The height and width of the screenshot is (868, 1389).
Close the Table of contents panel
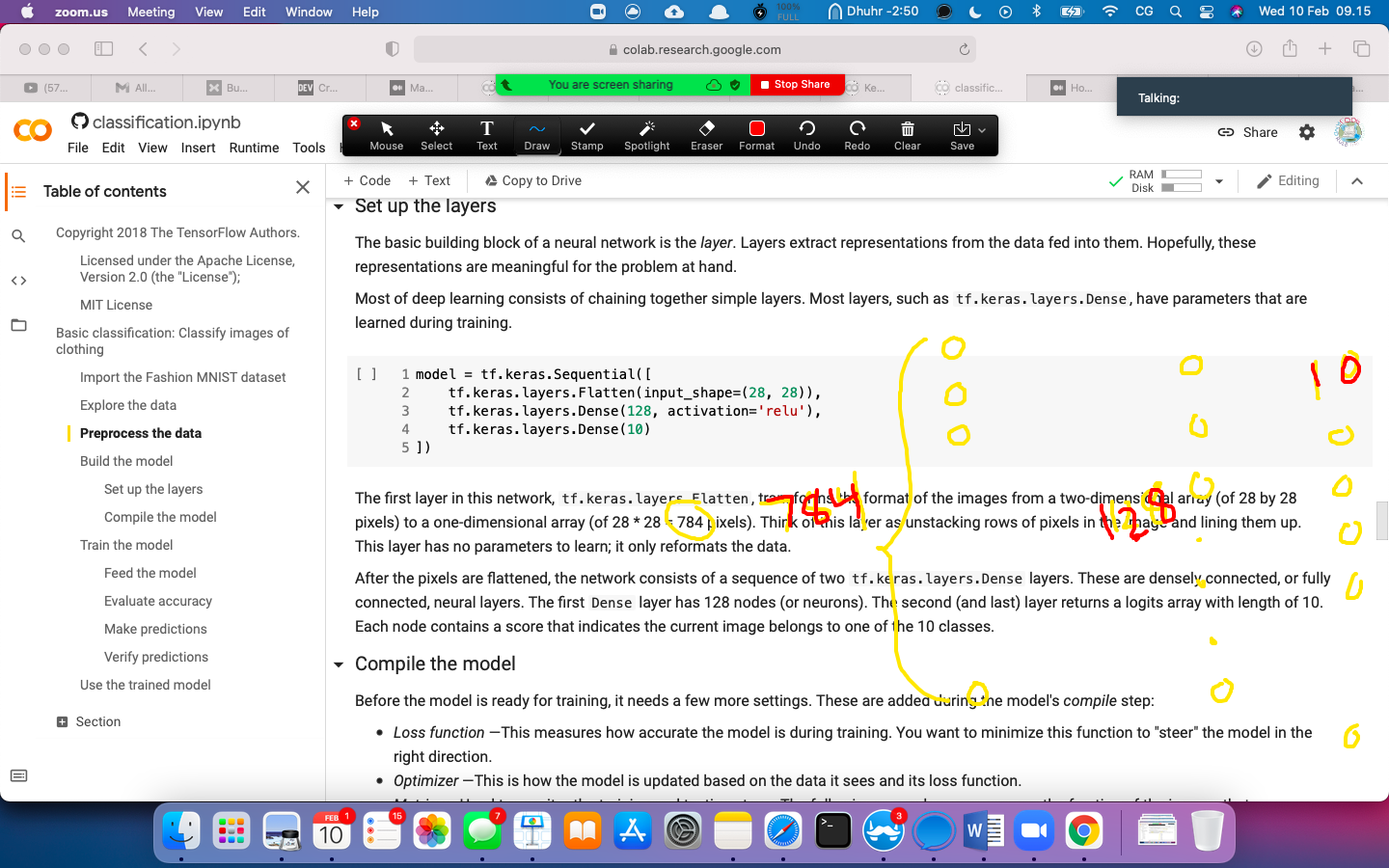[303, 187]
